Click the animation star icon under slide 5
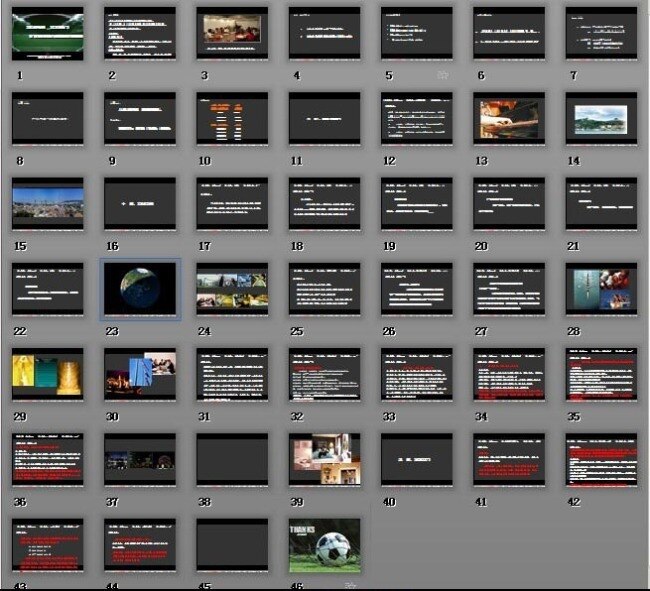650x591 pixels. click(443, 75)
